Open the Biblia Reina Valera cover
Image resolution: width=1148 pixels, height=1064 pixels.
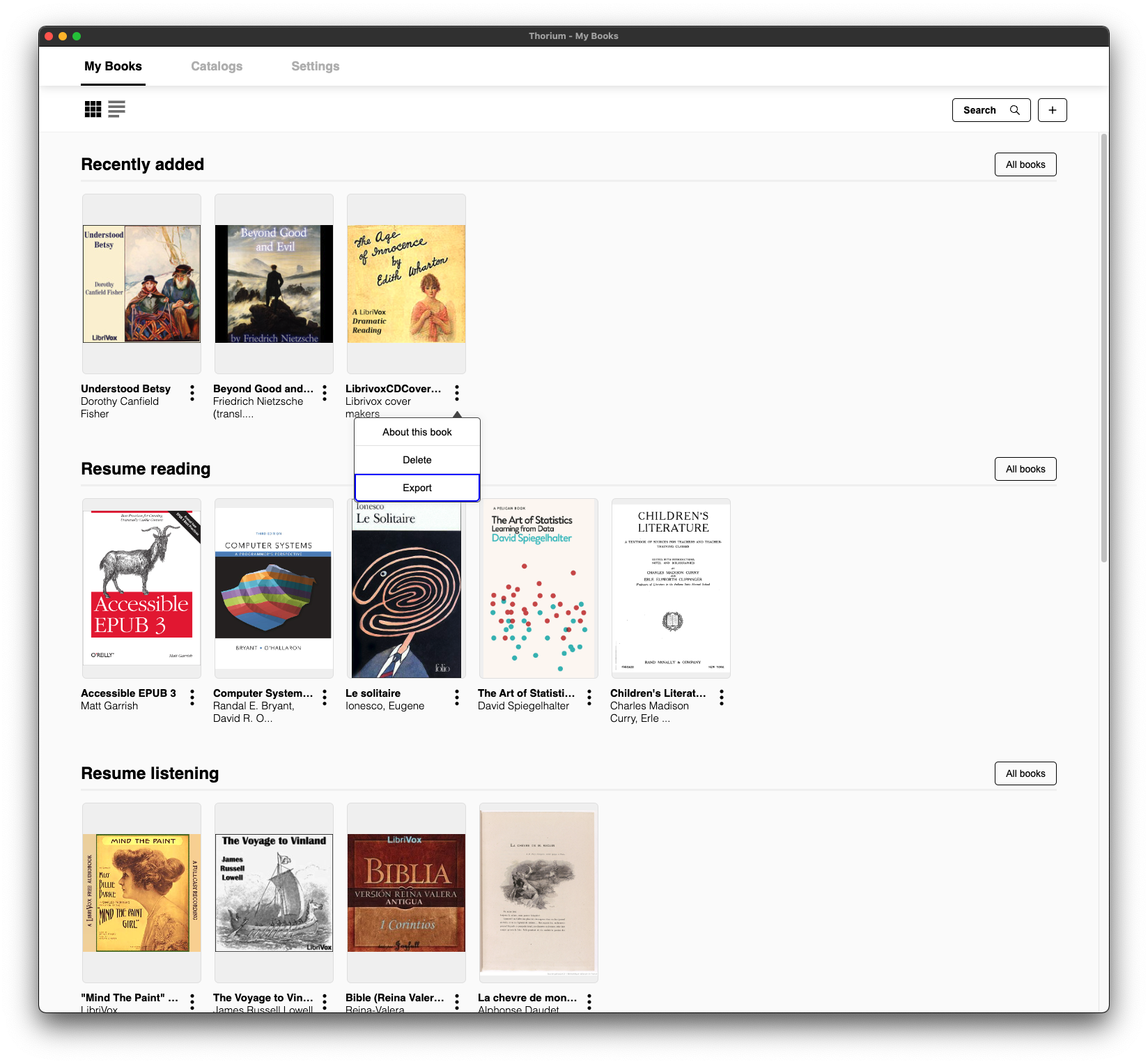[406, 893]
